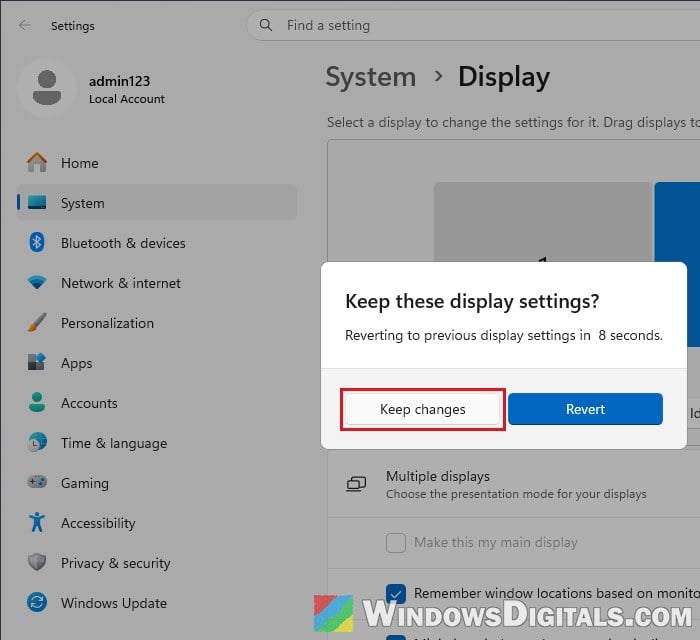This screenshot has height=640, width=700.
Task: Open Gaming settings
Action: click(157, 482)
